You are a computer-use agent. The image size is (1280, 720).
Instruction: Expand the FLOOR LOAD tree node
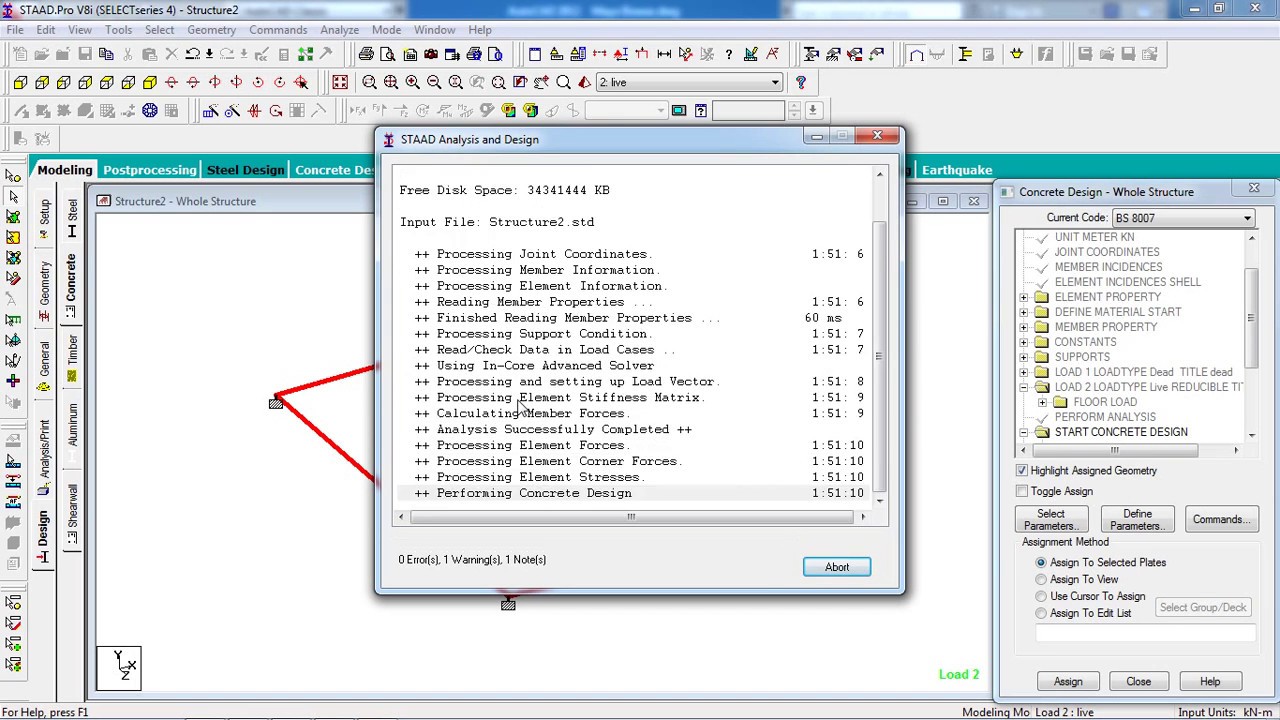tap(1043, 402)
